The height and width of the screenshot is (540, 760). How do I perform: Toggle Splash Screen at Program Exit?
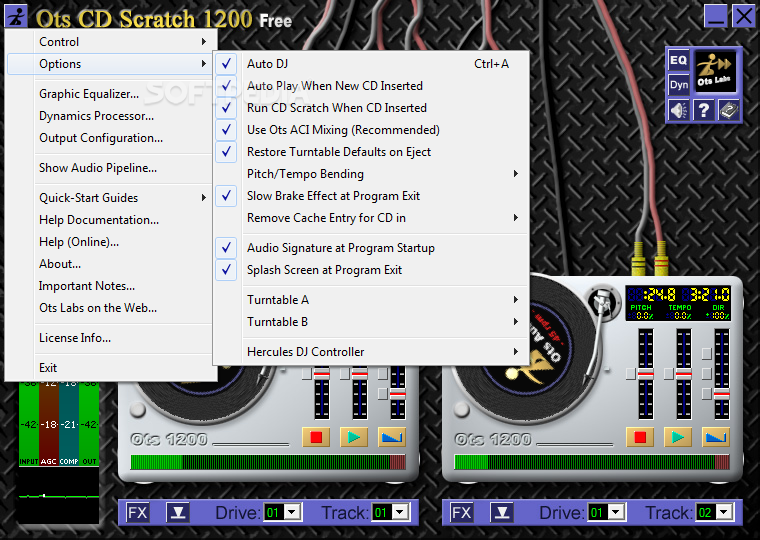[x=371, y=270]
